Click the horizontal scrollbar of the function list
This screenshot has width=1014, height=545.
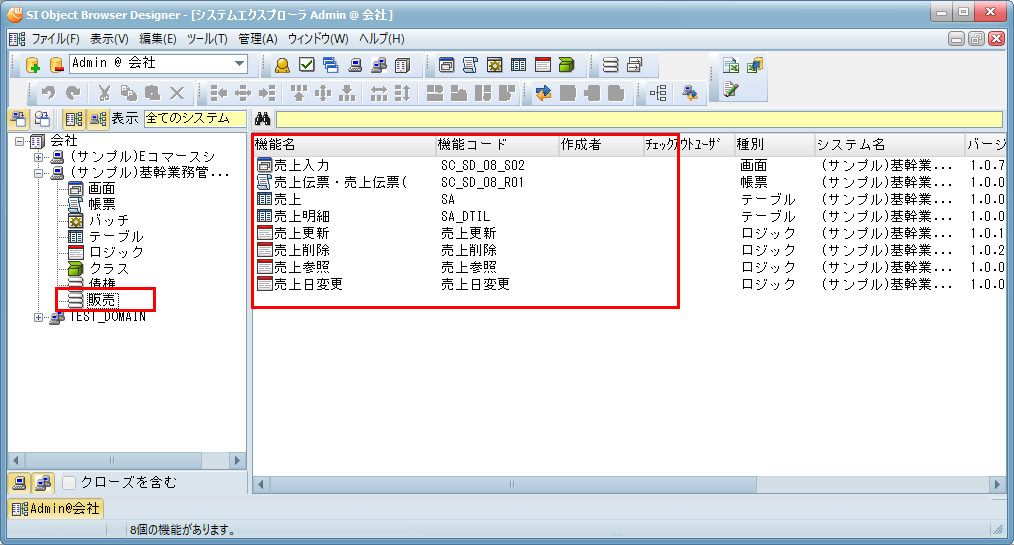628,484
